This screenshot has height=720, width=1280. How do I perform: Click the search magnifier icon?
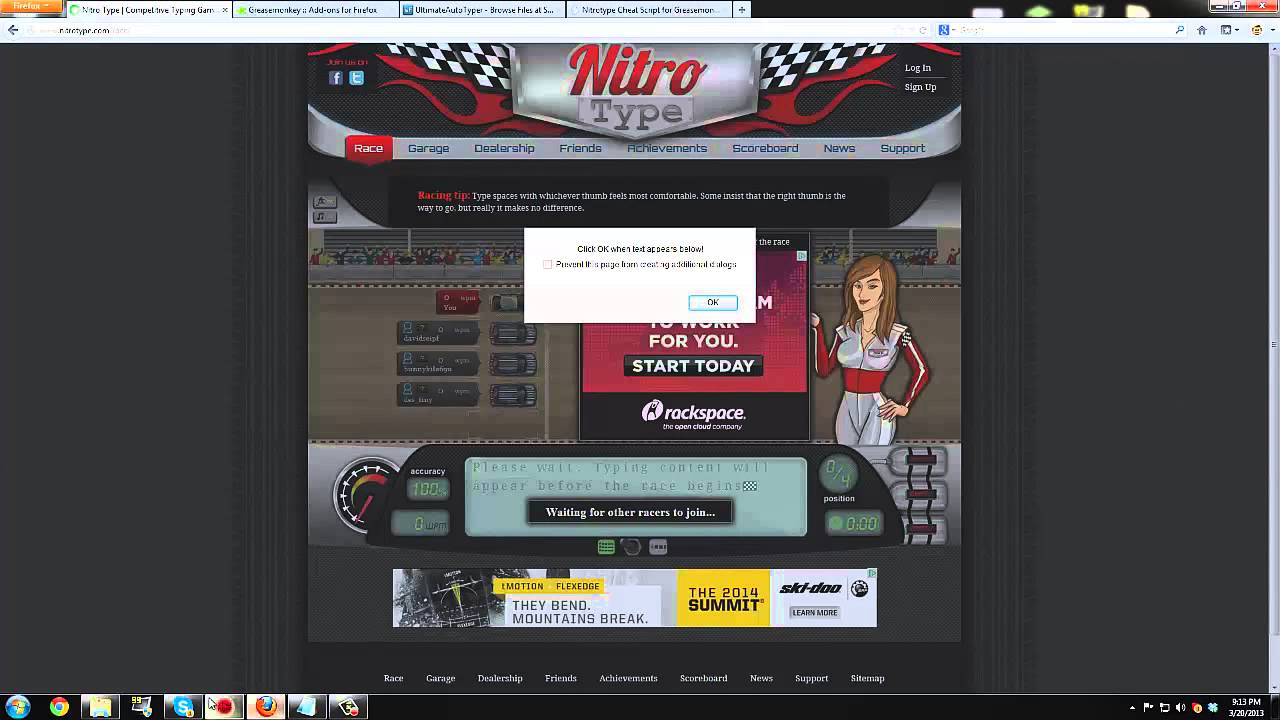coord(1180,30)
